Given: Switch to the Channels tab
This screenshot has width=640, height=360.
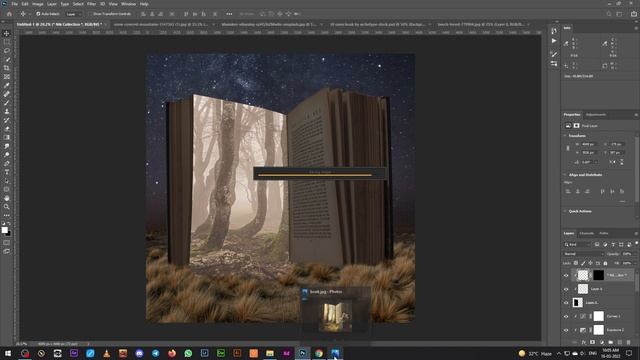Looking at the screenshot, I should tap(587, 233).
